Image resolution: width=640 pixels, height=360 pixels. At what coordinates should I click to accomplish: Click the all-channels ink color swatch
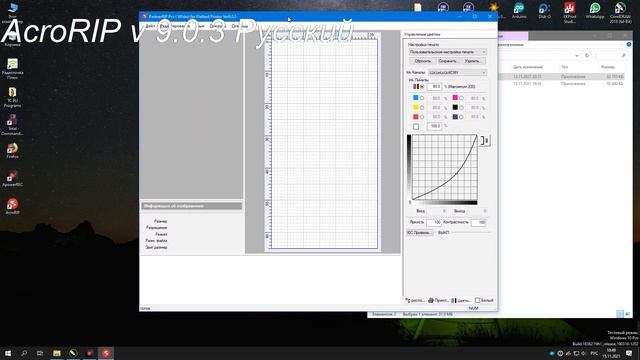point(416,87)
